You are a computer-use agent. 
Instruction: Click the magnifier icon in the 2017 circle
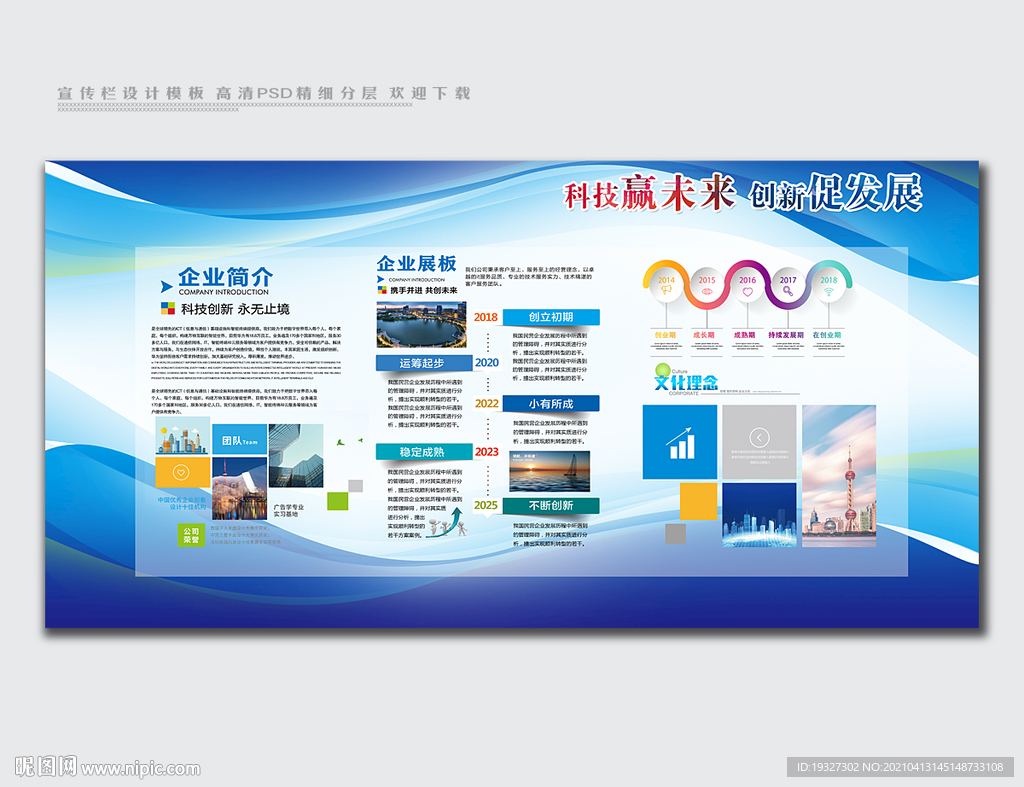point(788,291)
